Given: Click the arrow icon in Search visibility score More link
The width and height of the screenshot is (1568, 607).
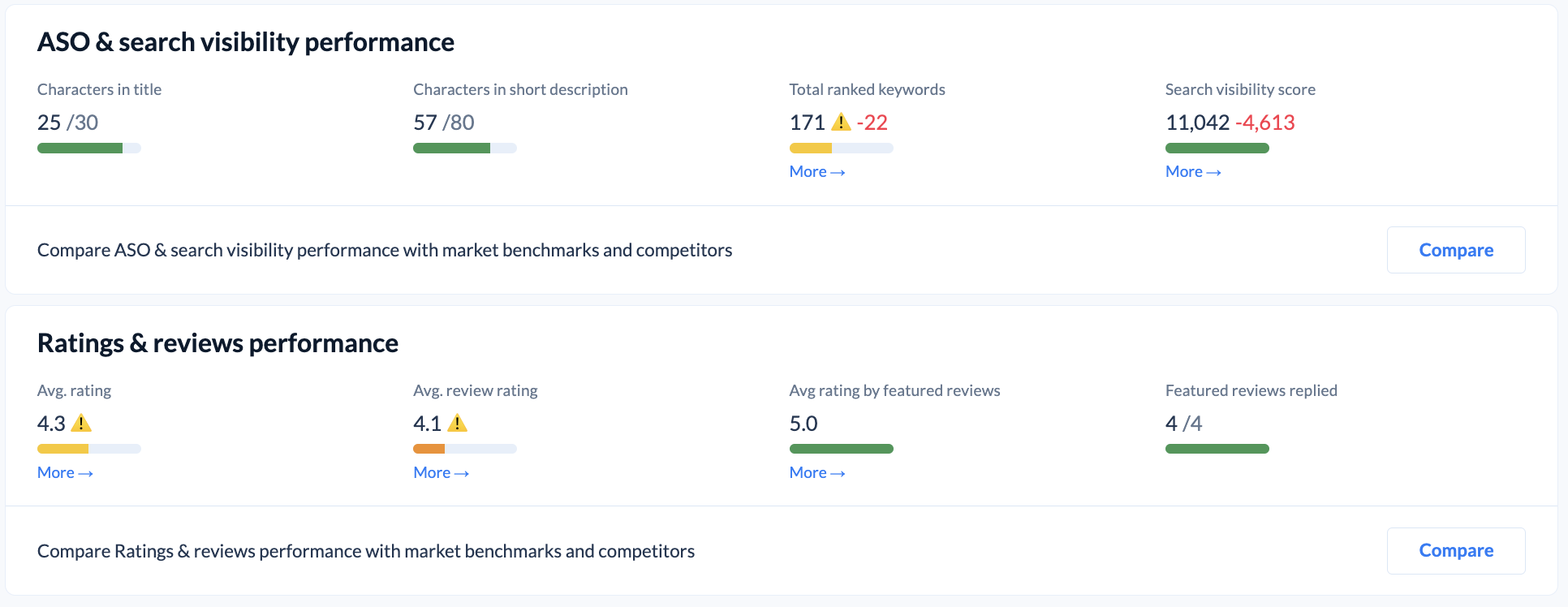Looking at the screenshot, I should coord(1213,171).
